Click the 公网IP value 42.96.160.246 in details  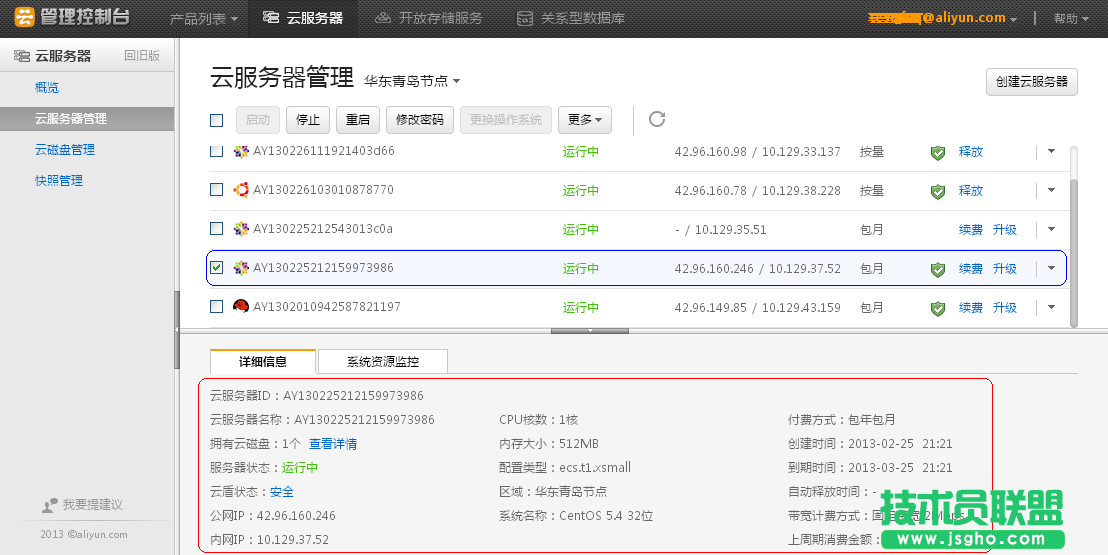point(296,515)
